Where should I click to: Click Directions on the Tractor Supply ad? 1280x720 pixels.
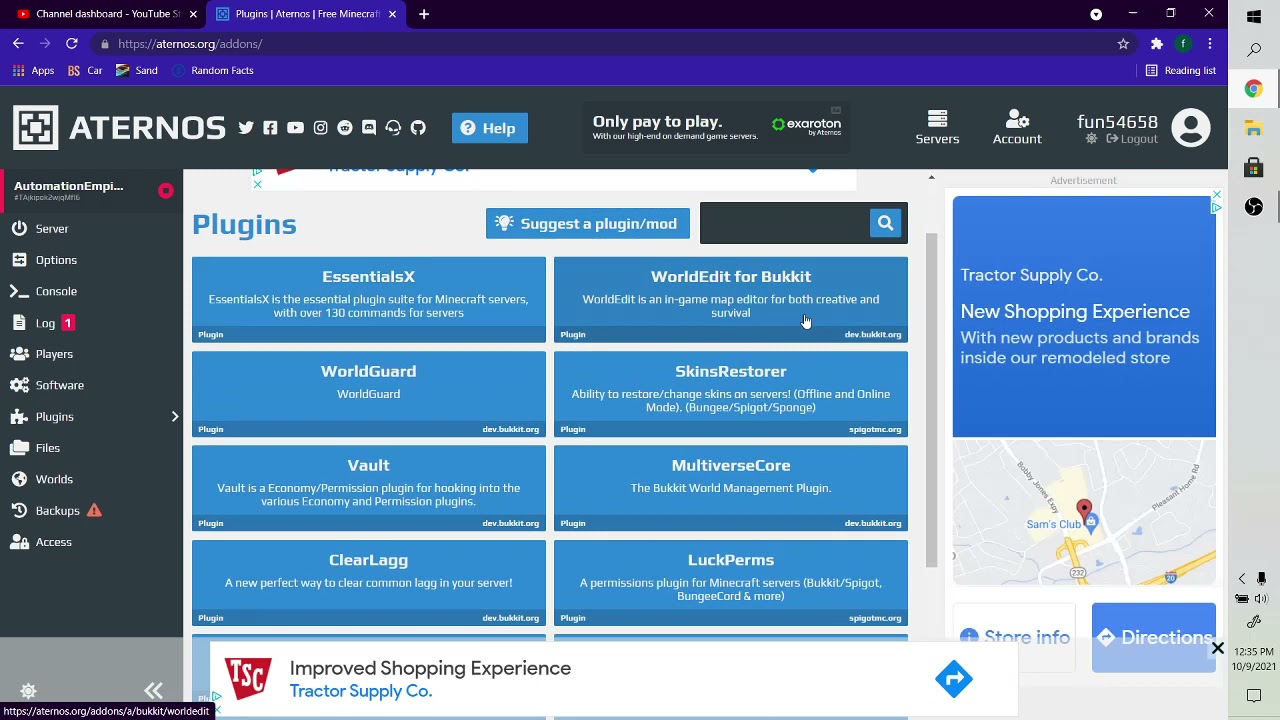click(x=1154, y=638)
